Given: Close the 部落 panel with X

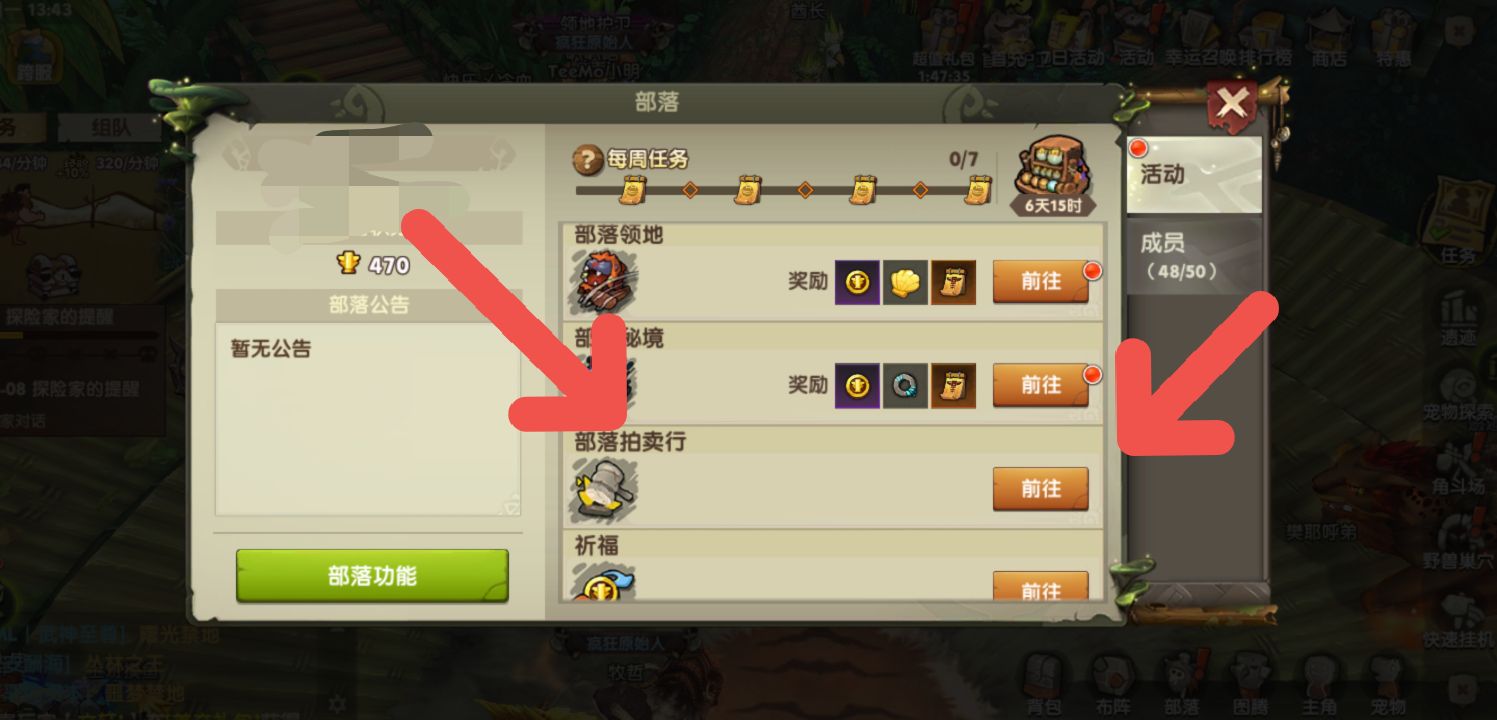Looking at the screenshot, I should (1233, 103).
